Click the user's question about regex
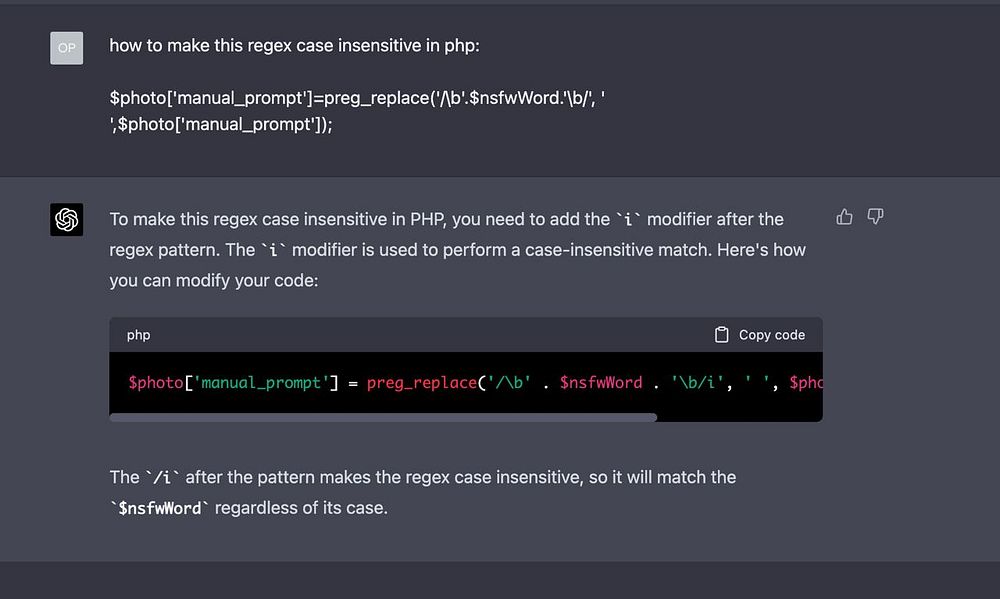The height and width of the screenshot is (599, 1000). (x=301, y=46)
